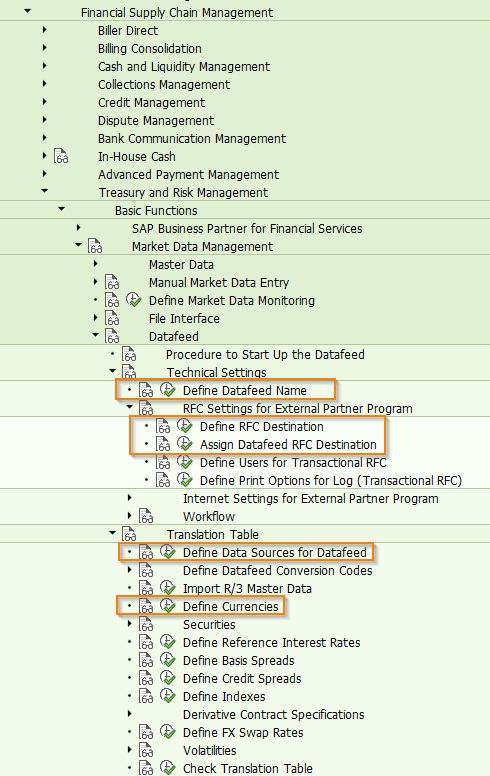Select Define Currencies text
490x776 pixels.
(231, 607)
